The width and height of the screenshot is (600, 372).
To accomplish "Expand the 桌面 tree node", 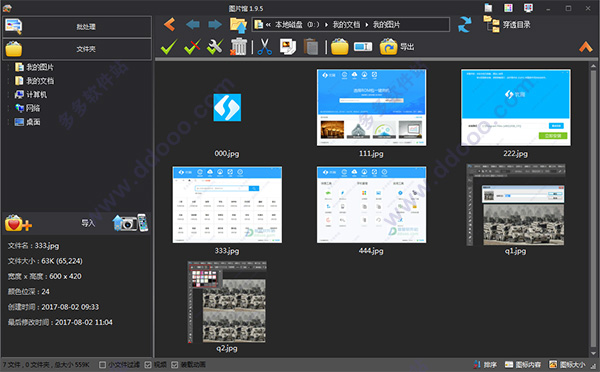I will [x=9, y=122].
